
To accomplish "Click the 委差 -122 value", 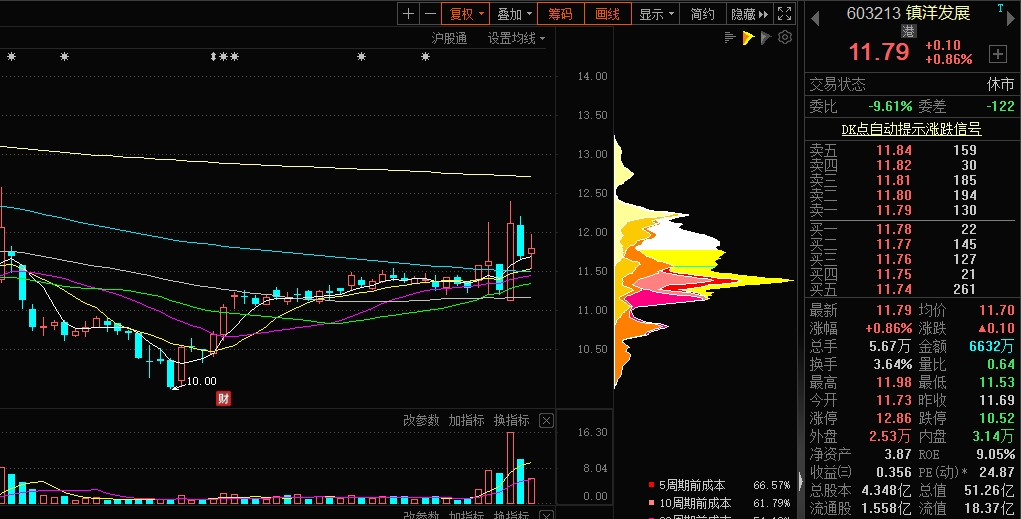I will tap(1000, 106).
